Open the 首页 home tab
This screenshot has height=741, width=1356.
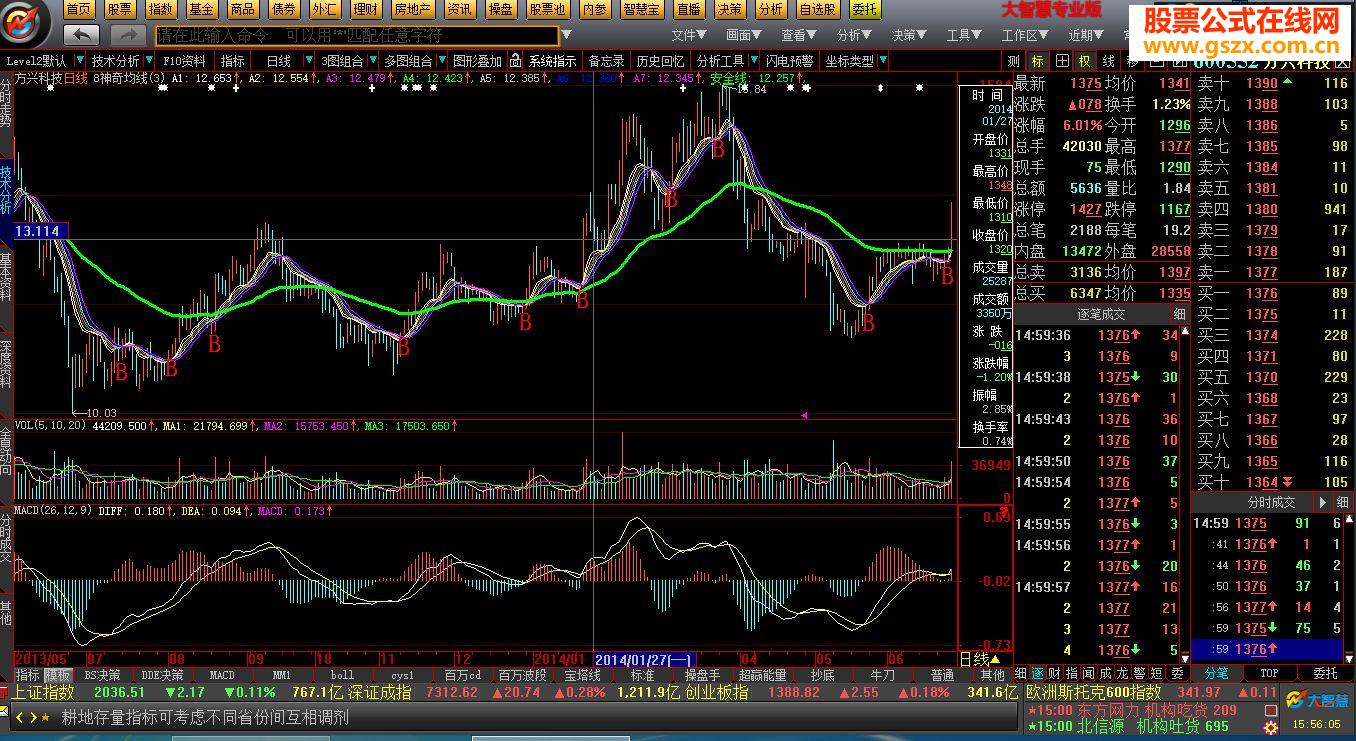(x=79, y=9)
